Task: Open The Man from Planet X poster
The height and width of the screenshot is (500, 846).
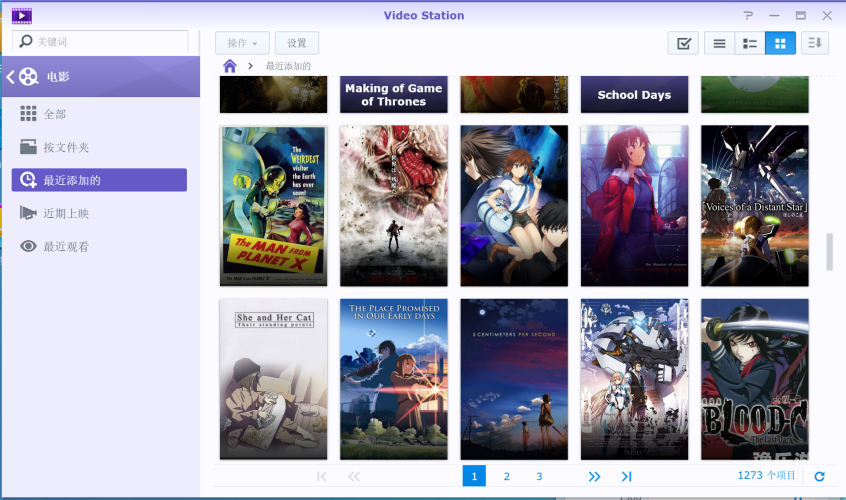Action: point(274,206)
